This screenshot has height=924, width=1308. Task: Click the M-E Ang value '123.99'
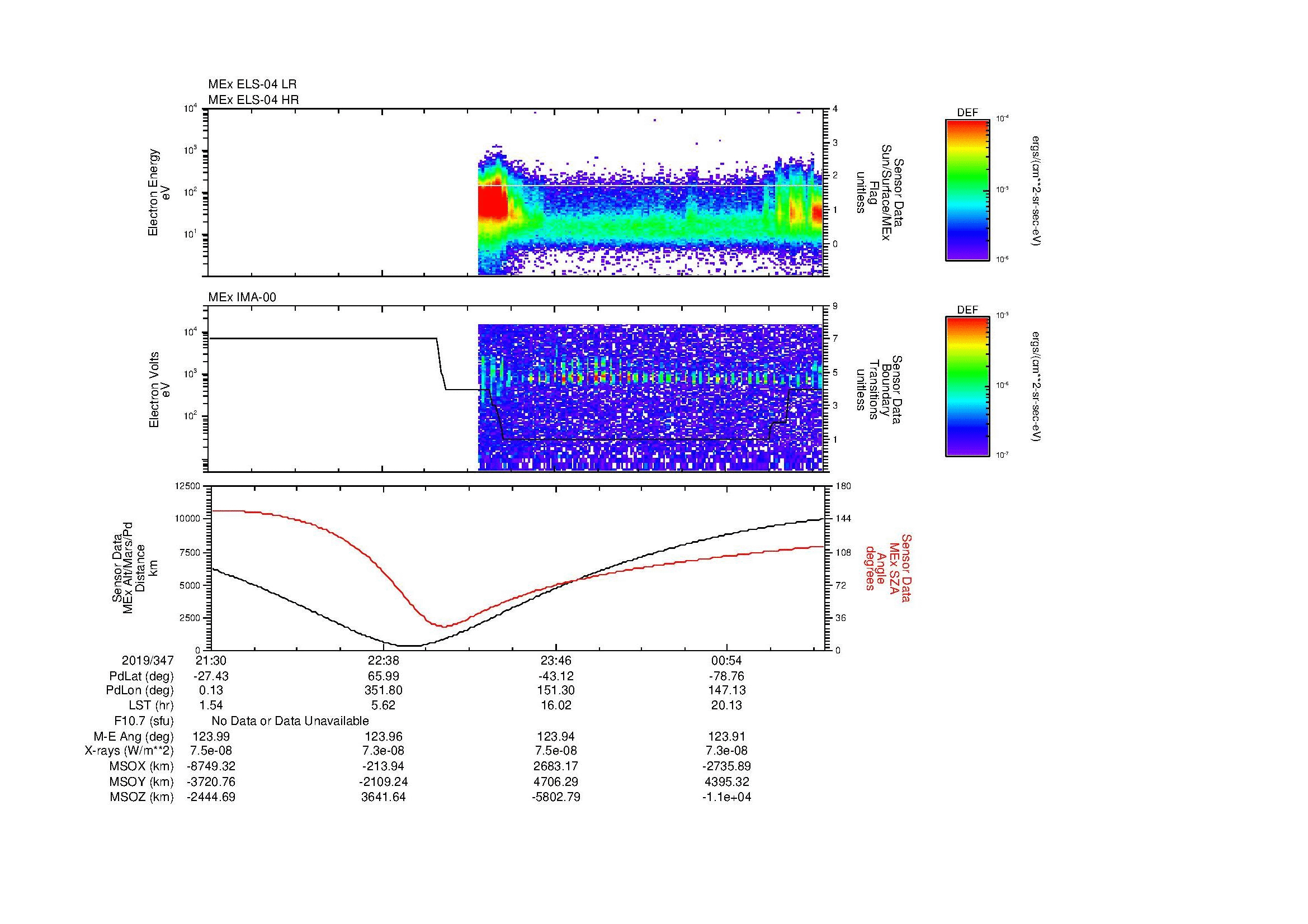pyautogui.click(x=211, y=737)
